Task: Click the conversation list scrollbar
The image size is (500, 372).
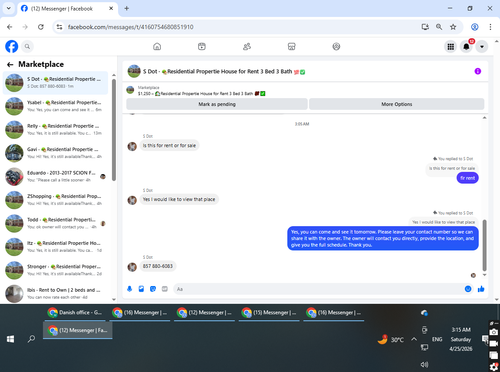Action: [114, 130]
